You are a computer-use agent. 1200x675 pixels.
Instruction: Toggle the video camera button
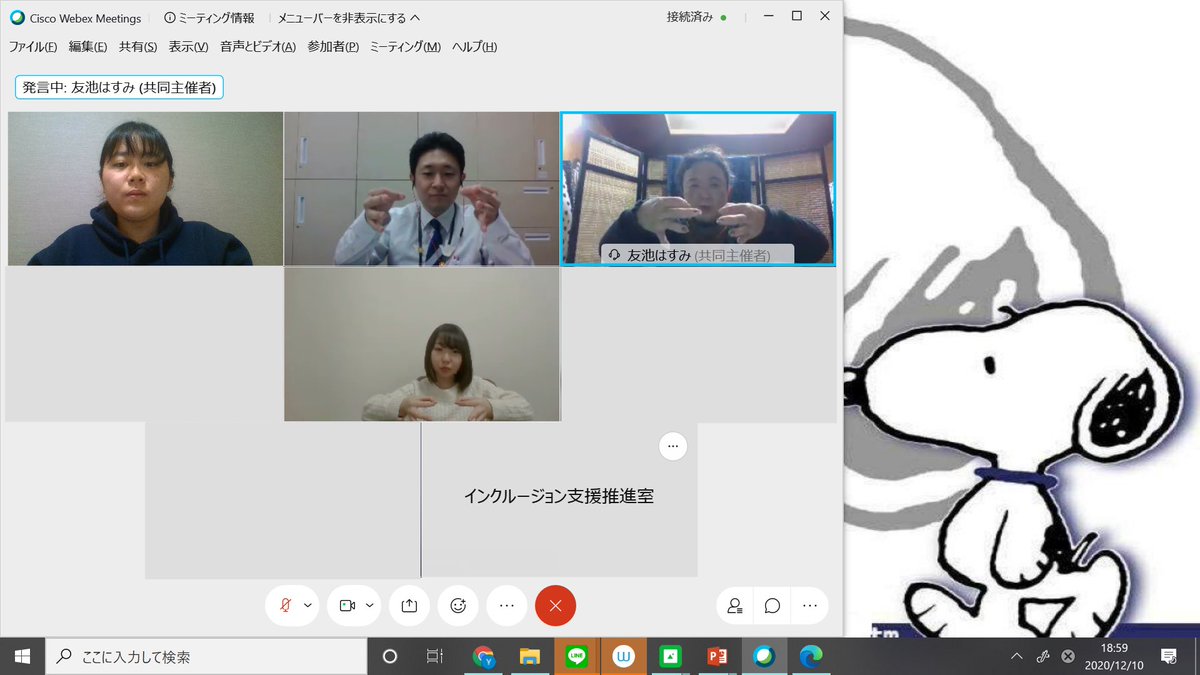pyautogui.click(x=347, y=605)
